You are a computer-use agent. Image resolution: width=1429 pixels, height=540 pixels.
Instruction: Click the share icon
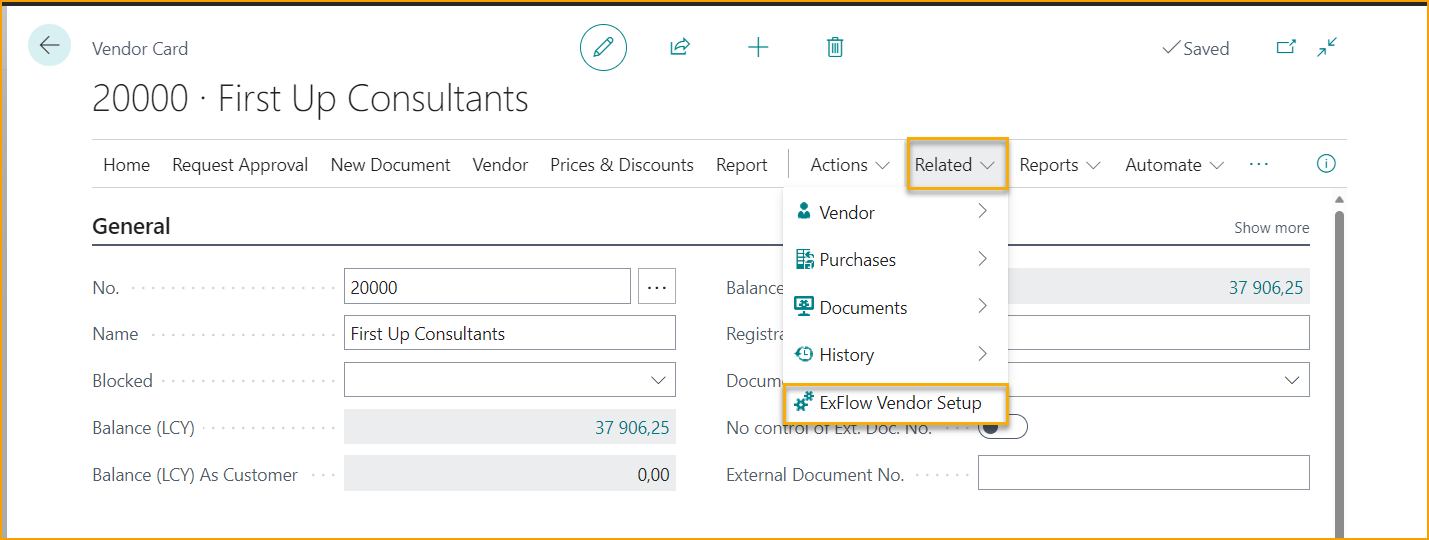[680, 47]
